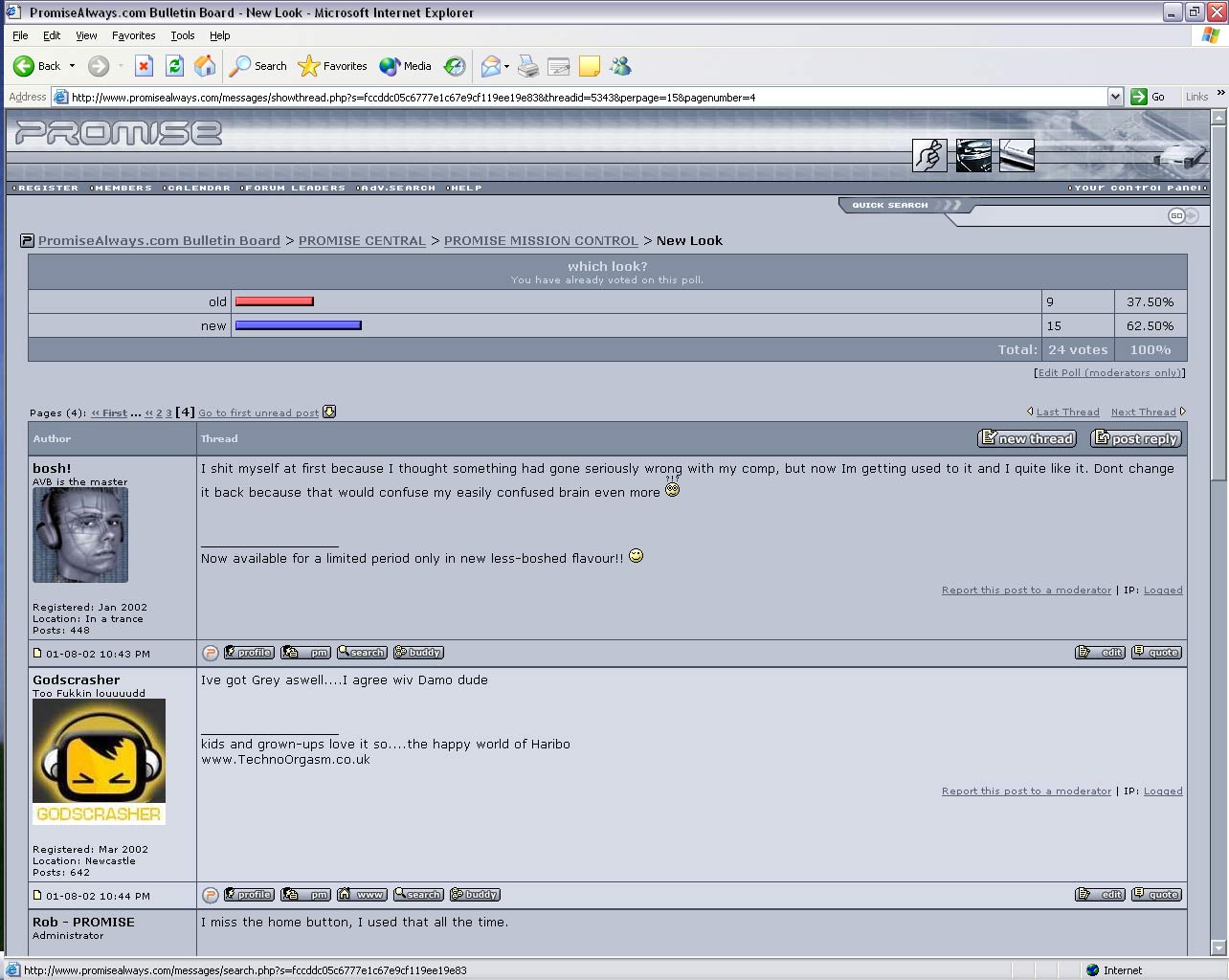Click the Print icon in toolbar
1229x980 pixels.
[527, 66]
